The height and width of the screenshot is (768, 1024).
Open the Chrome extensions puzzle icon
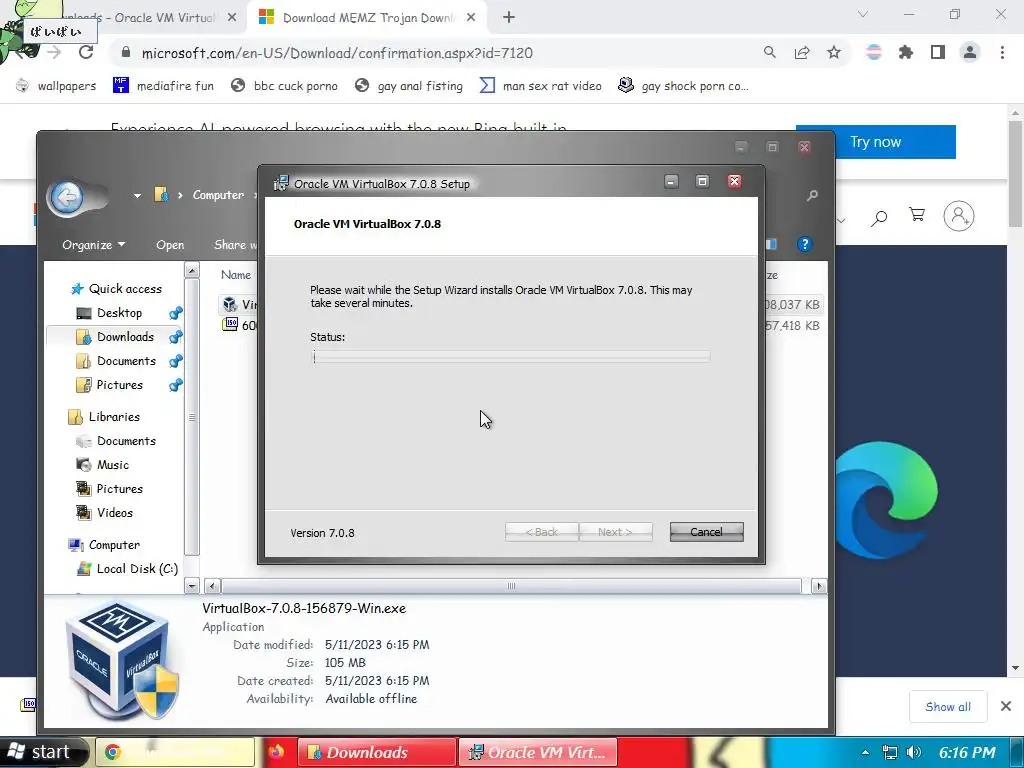tap(906, 52)
